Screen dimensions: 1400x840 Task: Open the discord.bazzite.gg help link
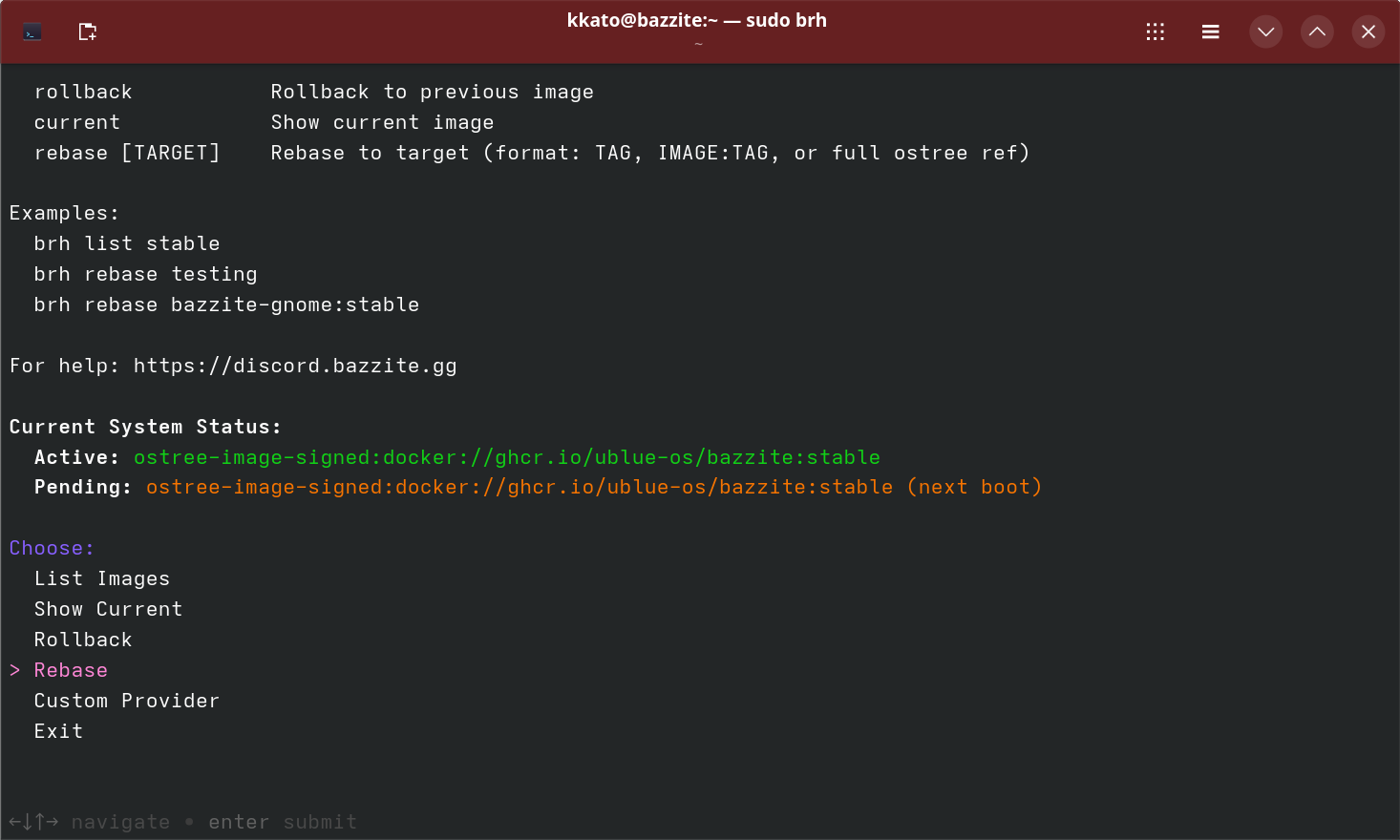point(295,365)
